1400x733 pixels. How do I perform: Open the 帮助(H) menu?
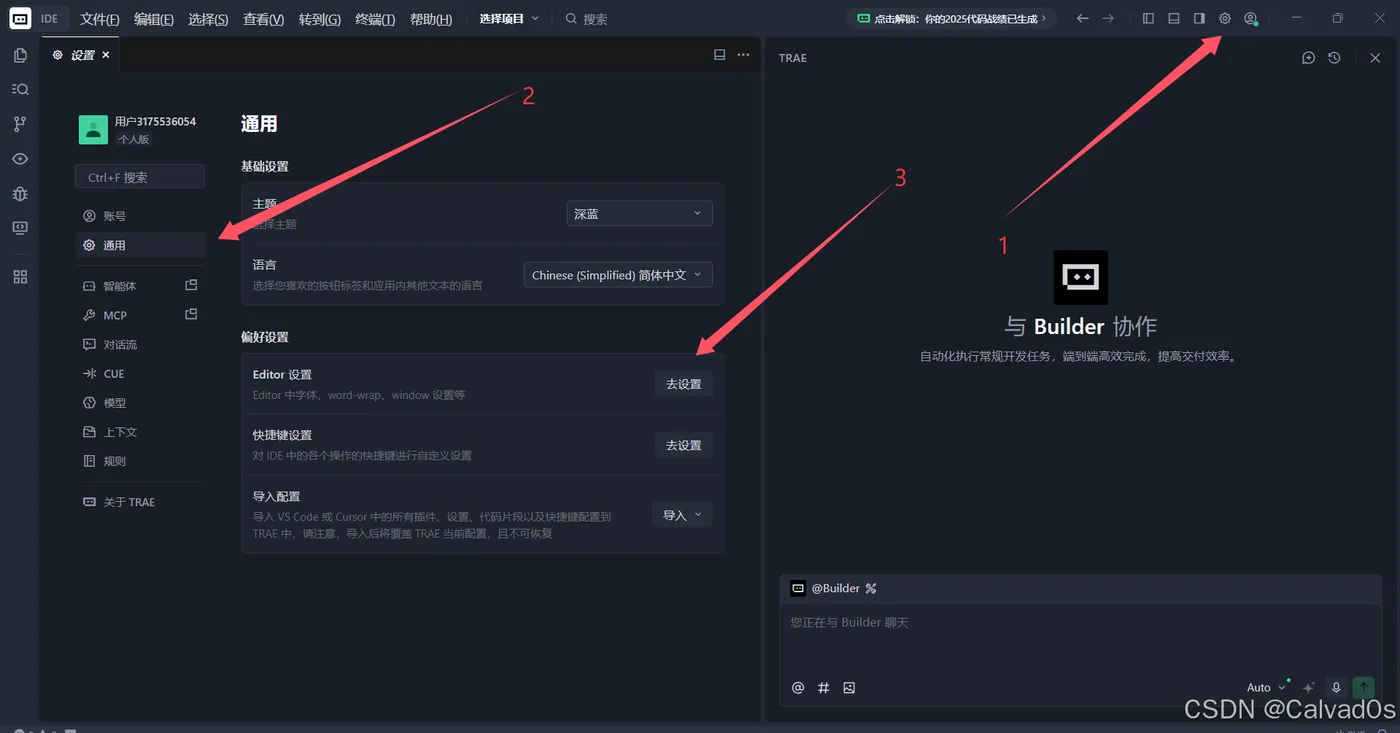click(431, 19)
